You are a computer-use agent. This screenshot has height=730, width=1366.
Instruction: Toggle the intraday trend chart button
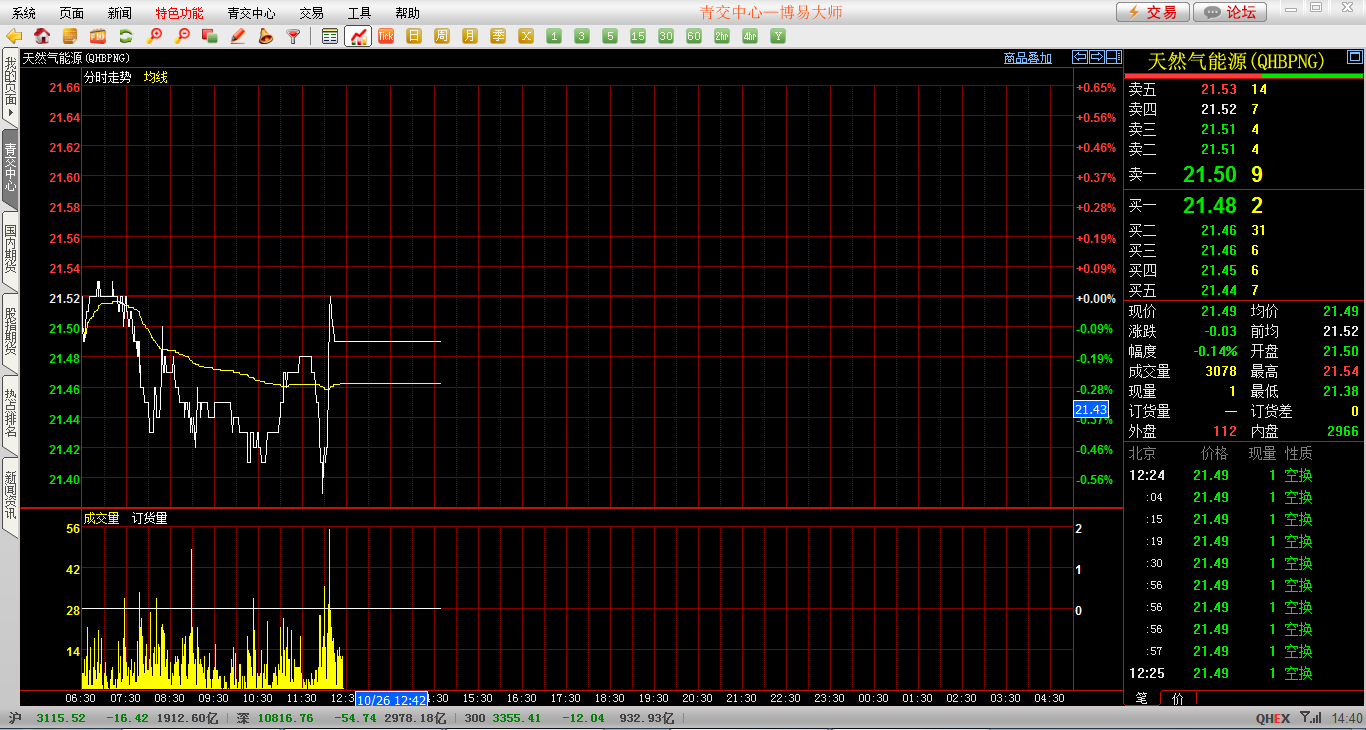click(x=358, y=36)
